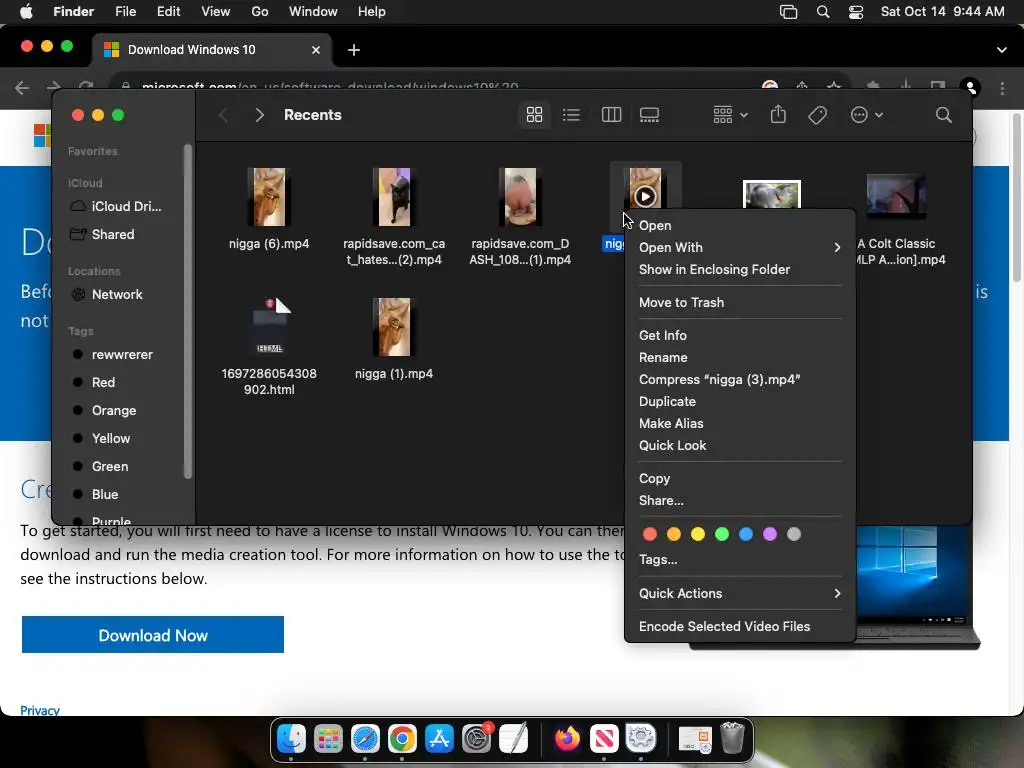Open the Action ellipsis menu in Finder toolbar
The height and width of the screenshot is (768, 1024).
tap(867, 115)
